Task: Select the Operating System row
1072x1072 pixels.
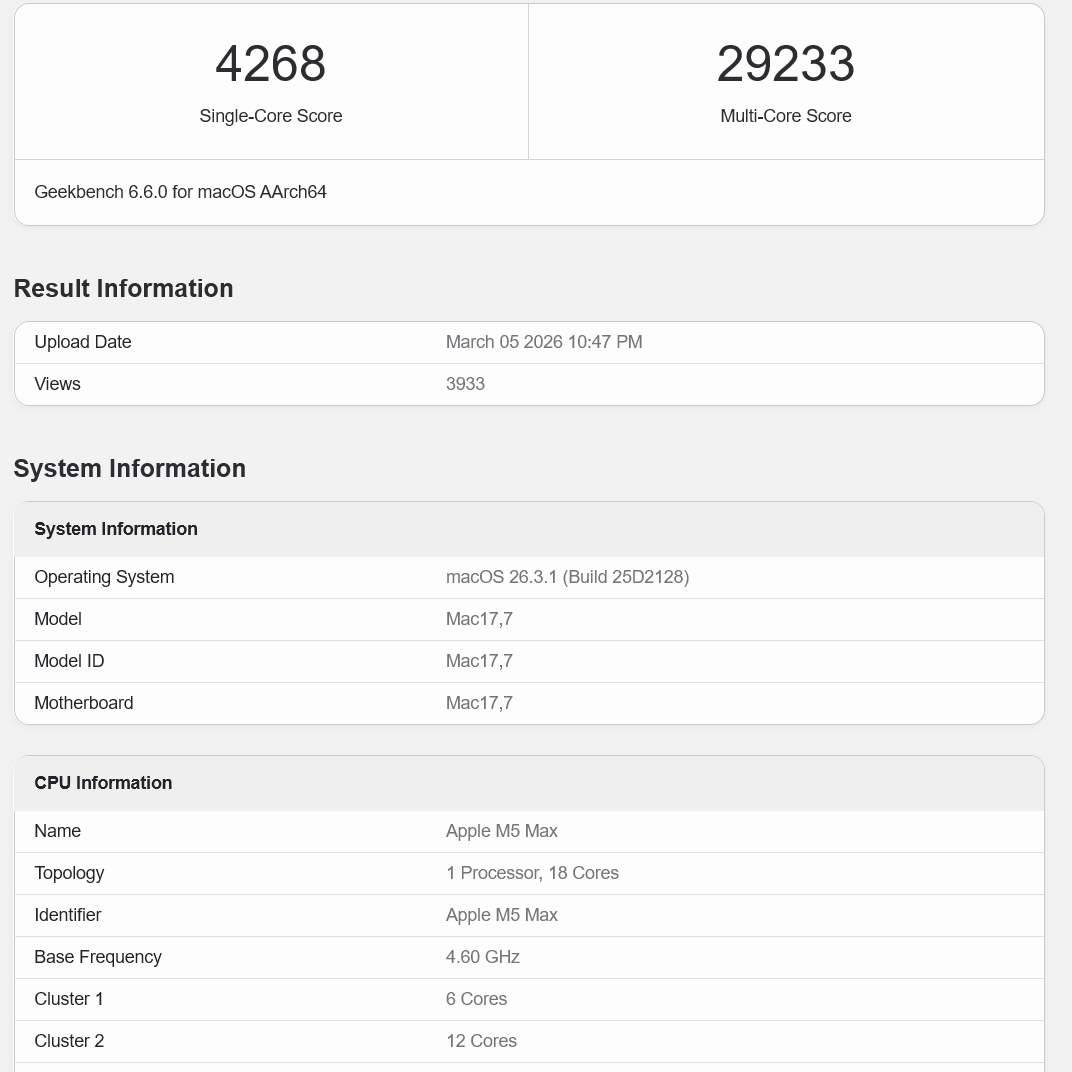Action: pyautogui.click(x=300, y=577)
